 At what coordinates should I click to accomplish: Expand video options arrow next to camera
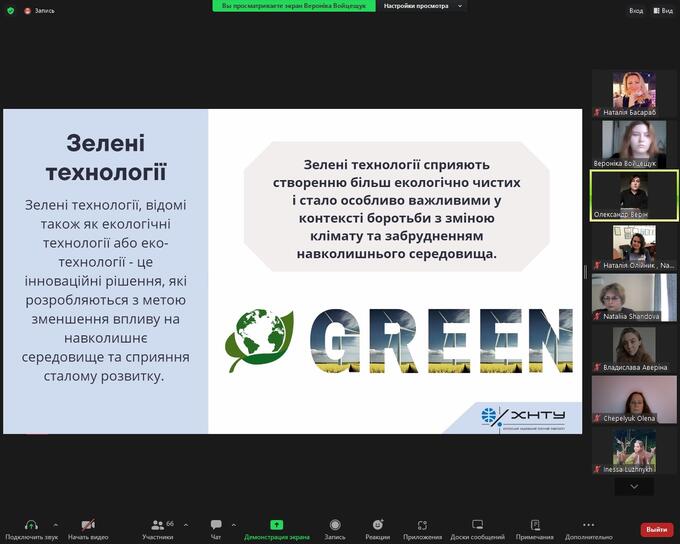click(x=112, y=523)
